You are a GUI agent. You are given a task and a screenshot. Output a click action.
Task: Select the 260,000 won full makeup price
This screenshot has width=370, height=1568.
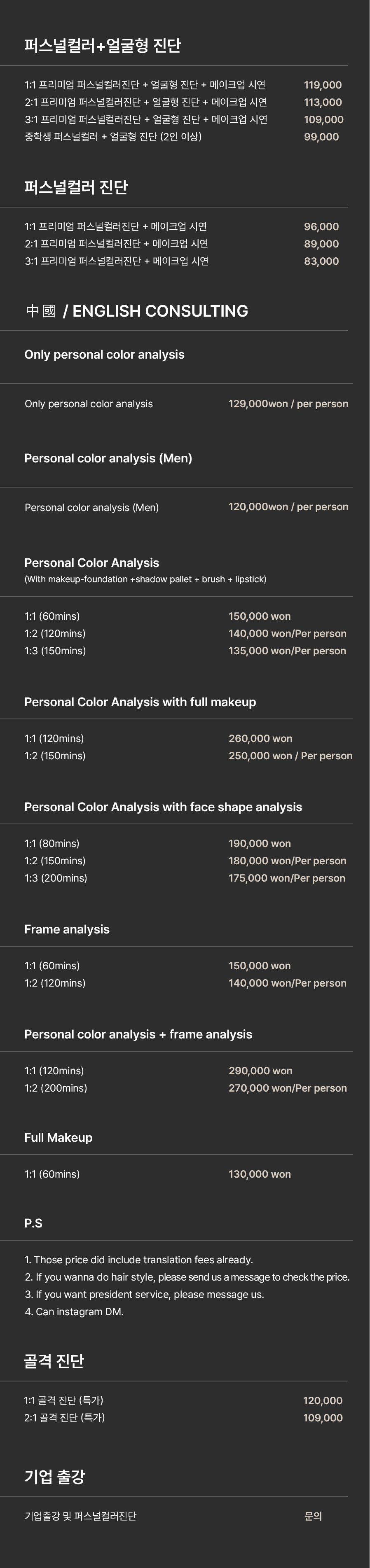(x=260, y=738)
